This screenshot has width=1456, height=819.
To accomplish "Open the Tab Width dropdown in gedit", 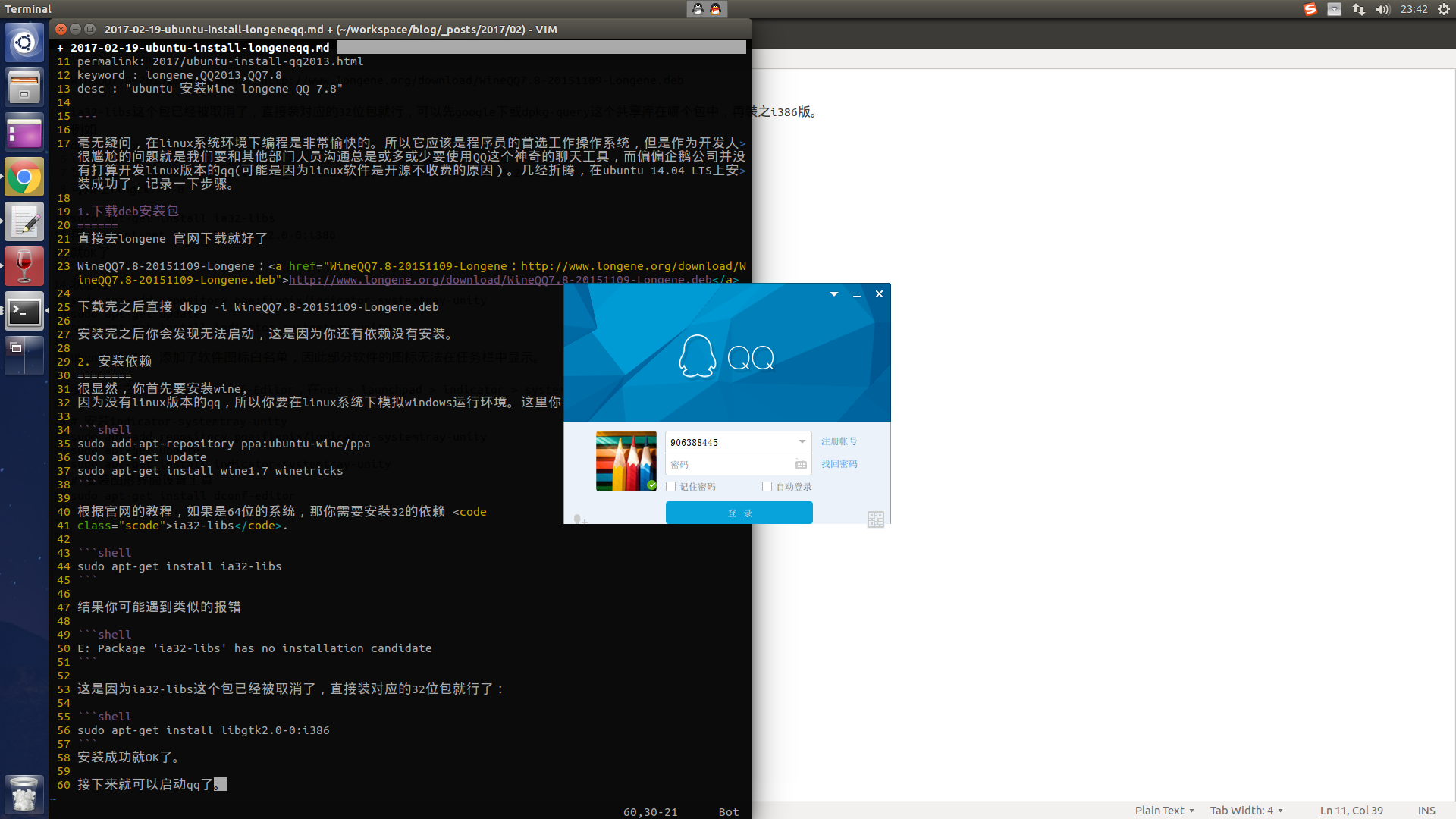I will (x=1247, y=811).
